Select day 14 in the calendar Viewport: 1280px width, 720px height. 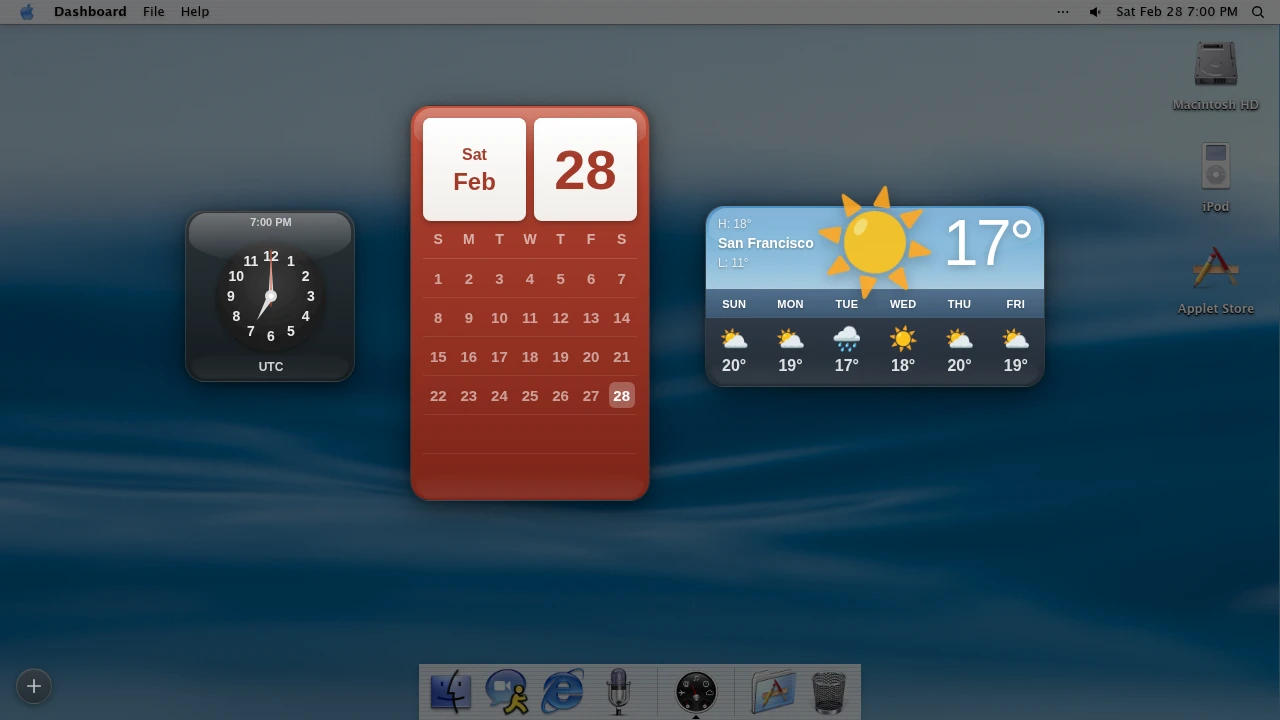pos(622,318)
